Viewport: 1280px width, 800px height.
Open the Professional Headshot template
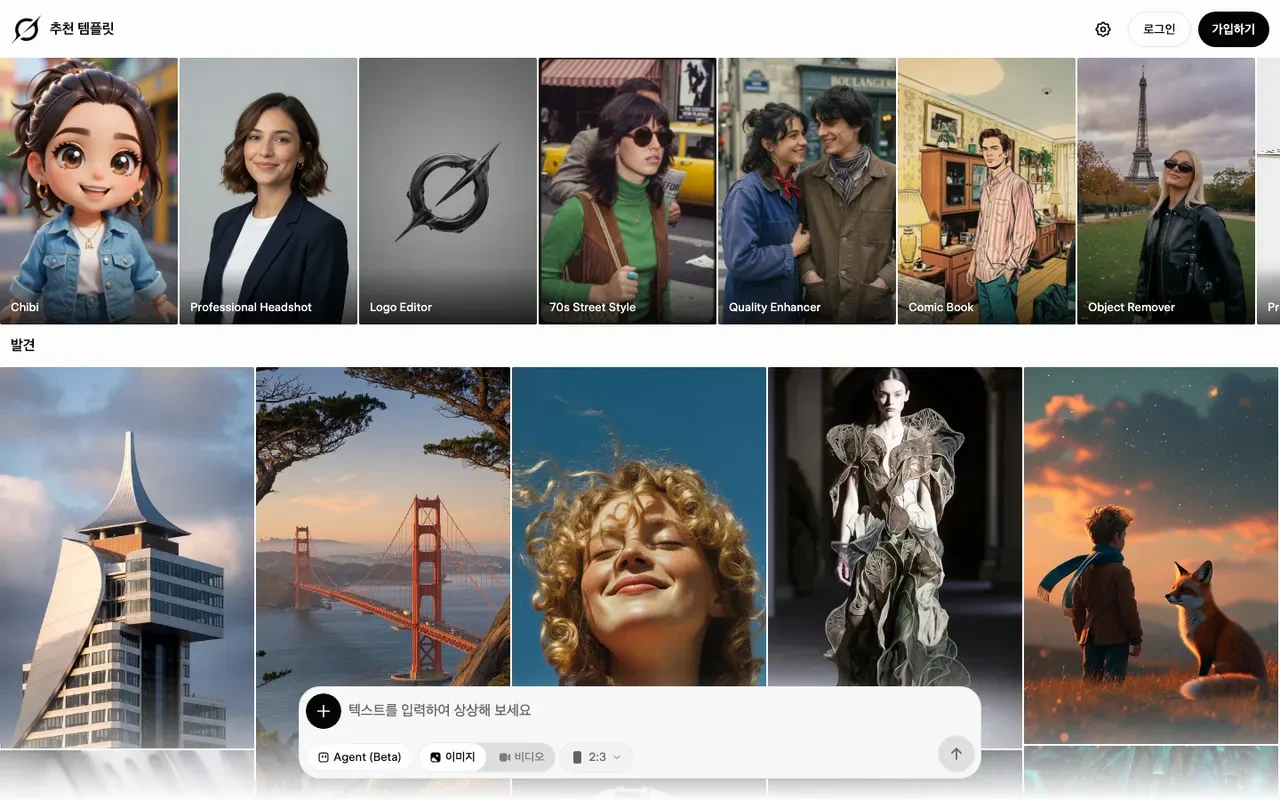[268, 191]
